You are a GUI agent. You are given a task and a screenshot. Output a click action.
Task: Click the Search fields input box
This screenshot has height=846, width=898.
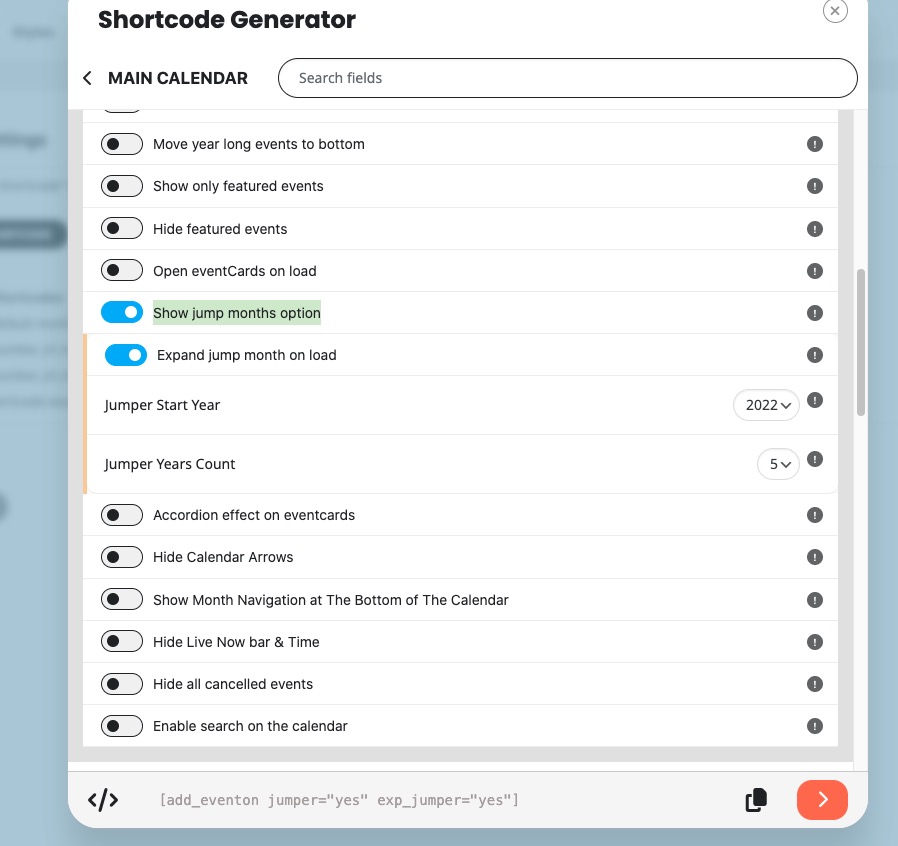[568, 78]
